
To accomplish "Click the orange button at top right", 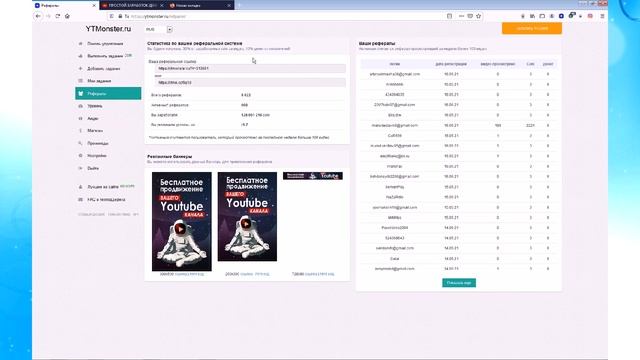I will click(531, 28).
